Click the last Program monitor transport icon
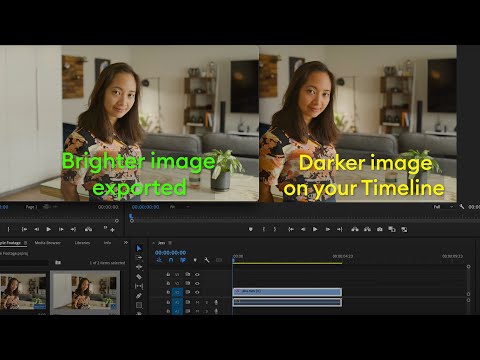This screenshot has width=480, height=360. coord(404,229)
